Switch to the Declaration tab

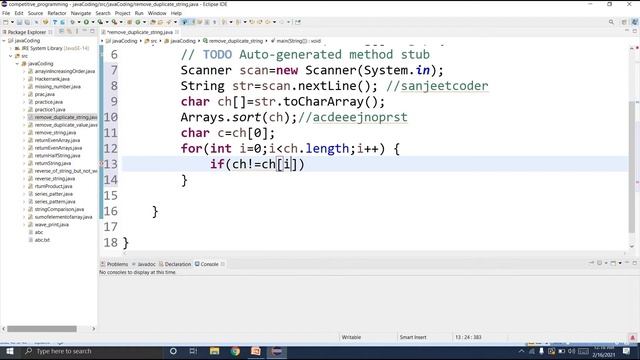175,264
